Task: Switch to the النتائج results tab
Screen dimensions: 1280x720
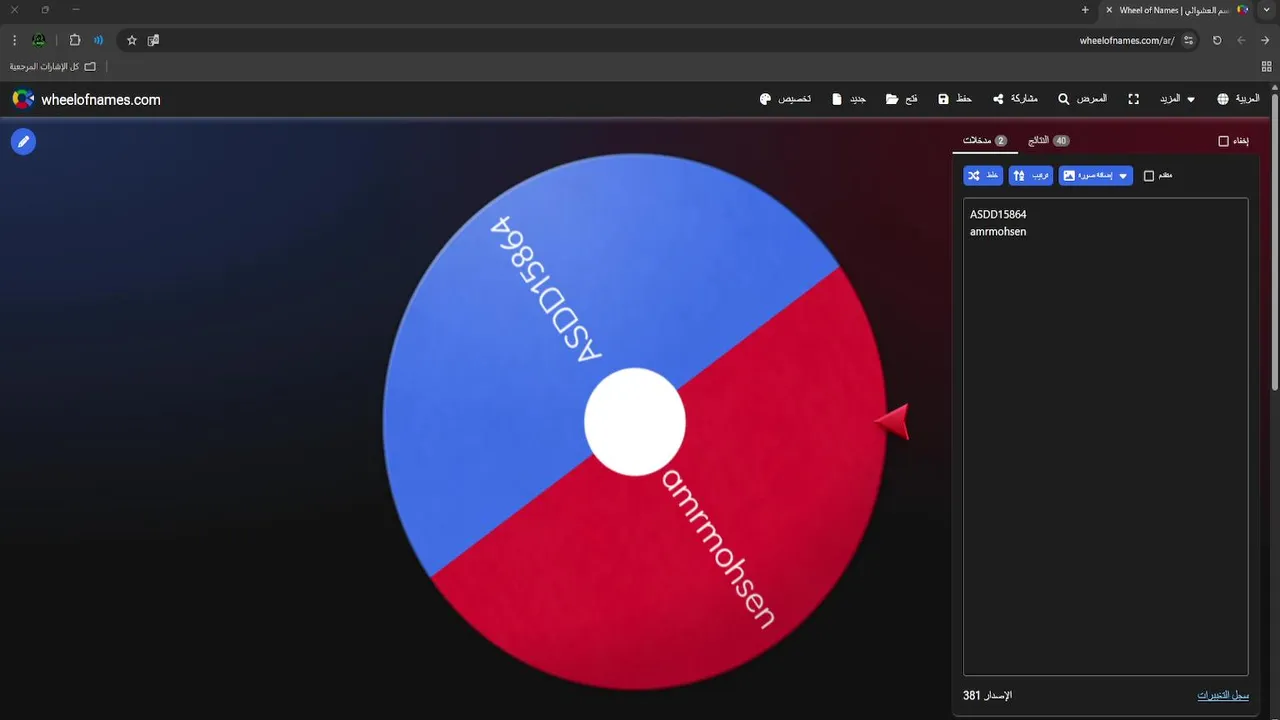Action: click(1049, 141)
